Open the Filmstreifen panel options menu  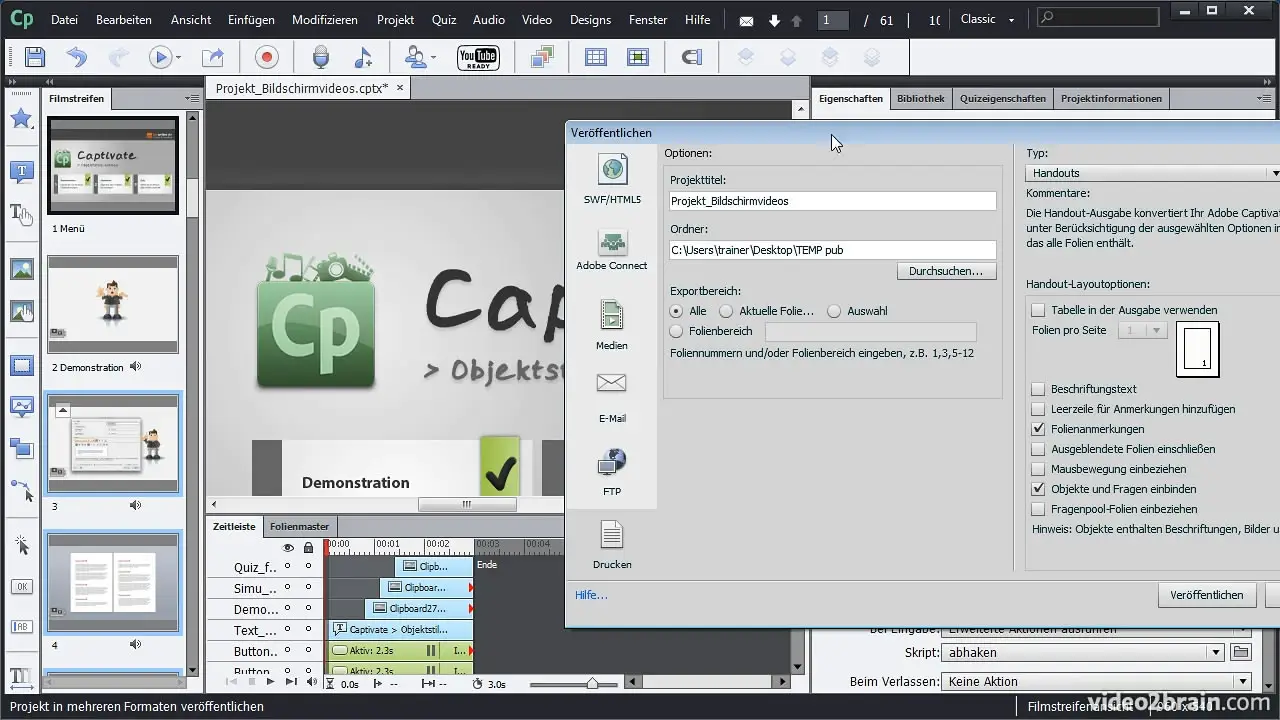click(x=191, y=98)
